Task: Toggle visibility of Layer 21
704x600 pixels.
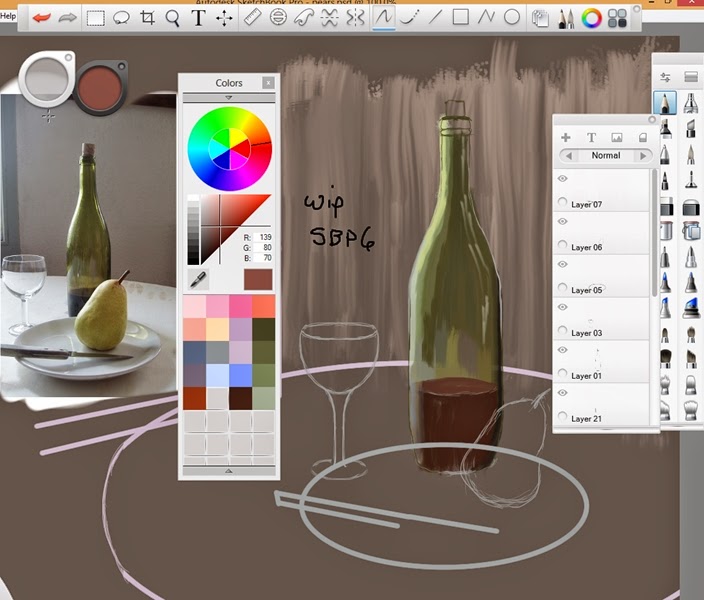Action: click(563, 393)
